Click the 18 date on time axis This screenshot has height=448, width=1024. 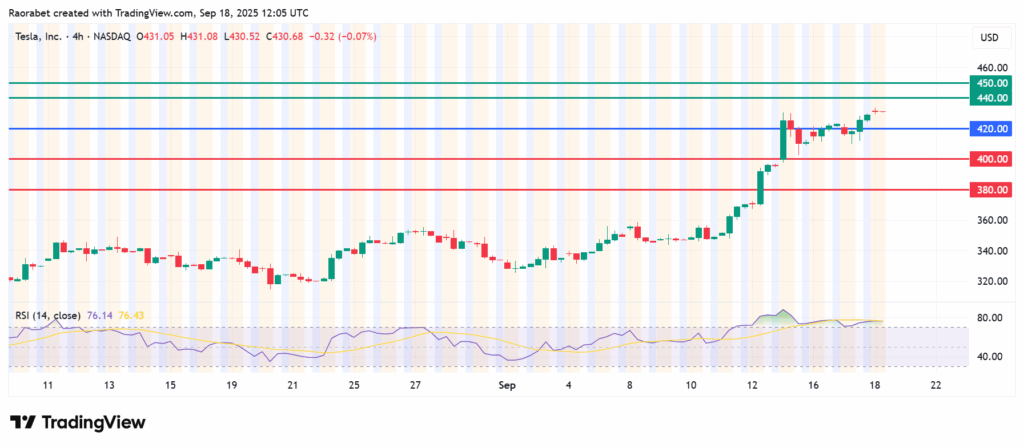click(x=873, y=384)
